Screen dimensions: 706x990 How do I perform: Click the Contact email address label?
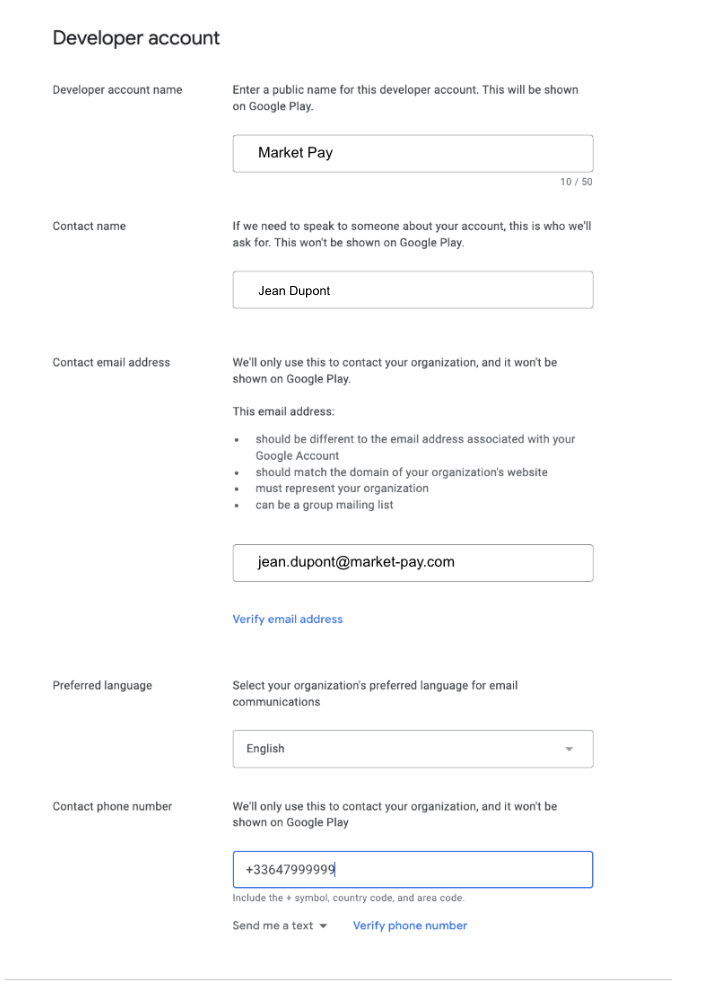click(111, 362)
